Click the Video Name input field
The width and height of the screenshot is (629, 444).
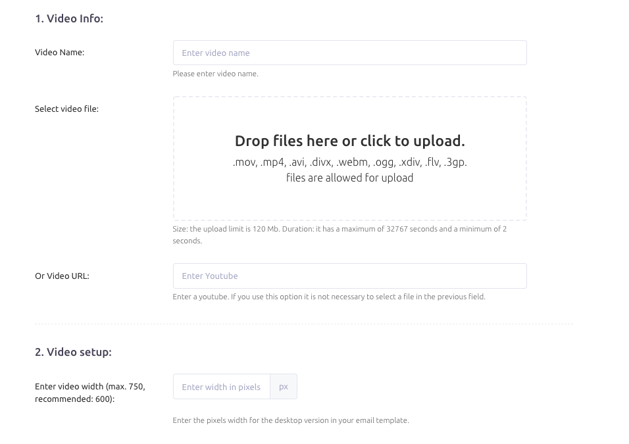[x=349, y=53]
